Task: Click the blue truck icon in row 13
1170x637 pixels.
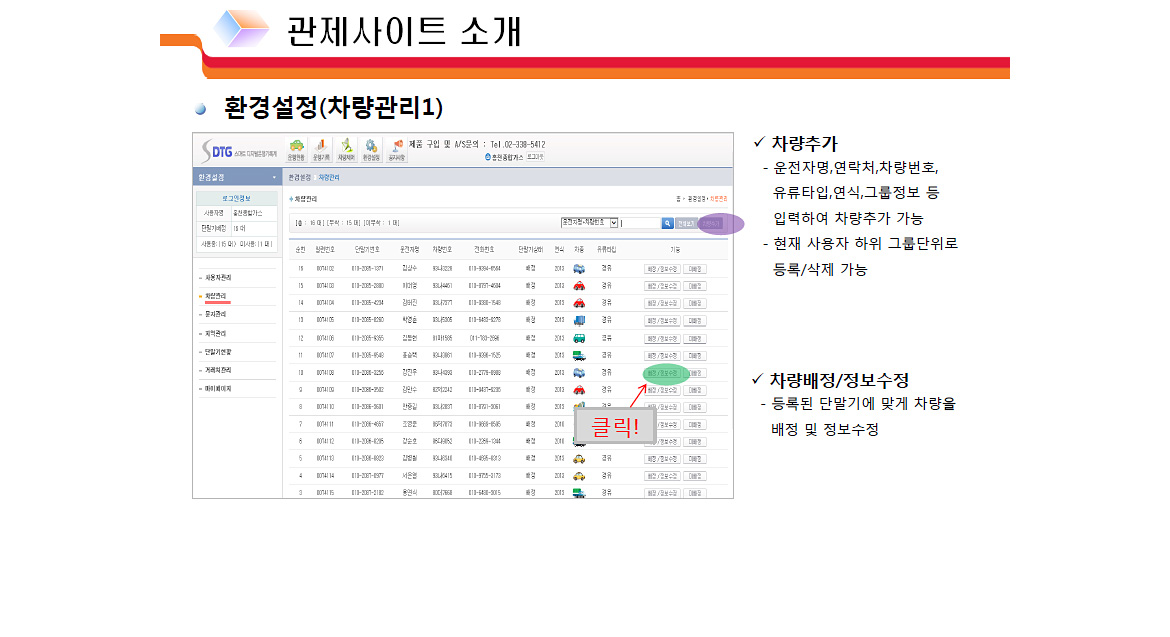Action: (580, 320)
